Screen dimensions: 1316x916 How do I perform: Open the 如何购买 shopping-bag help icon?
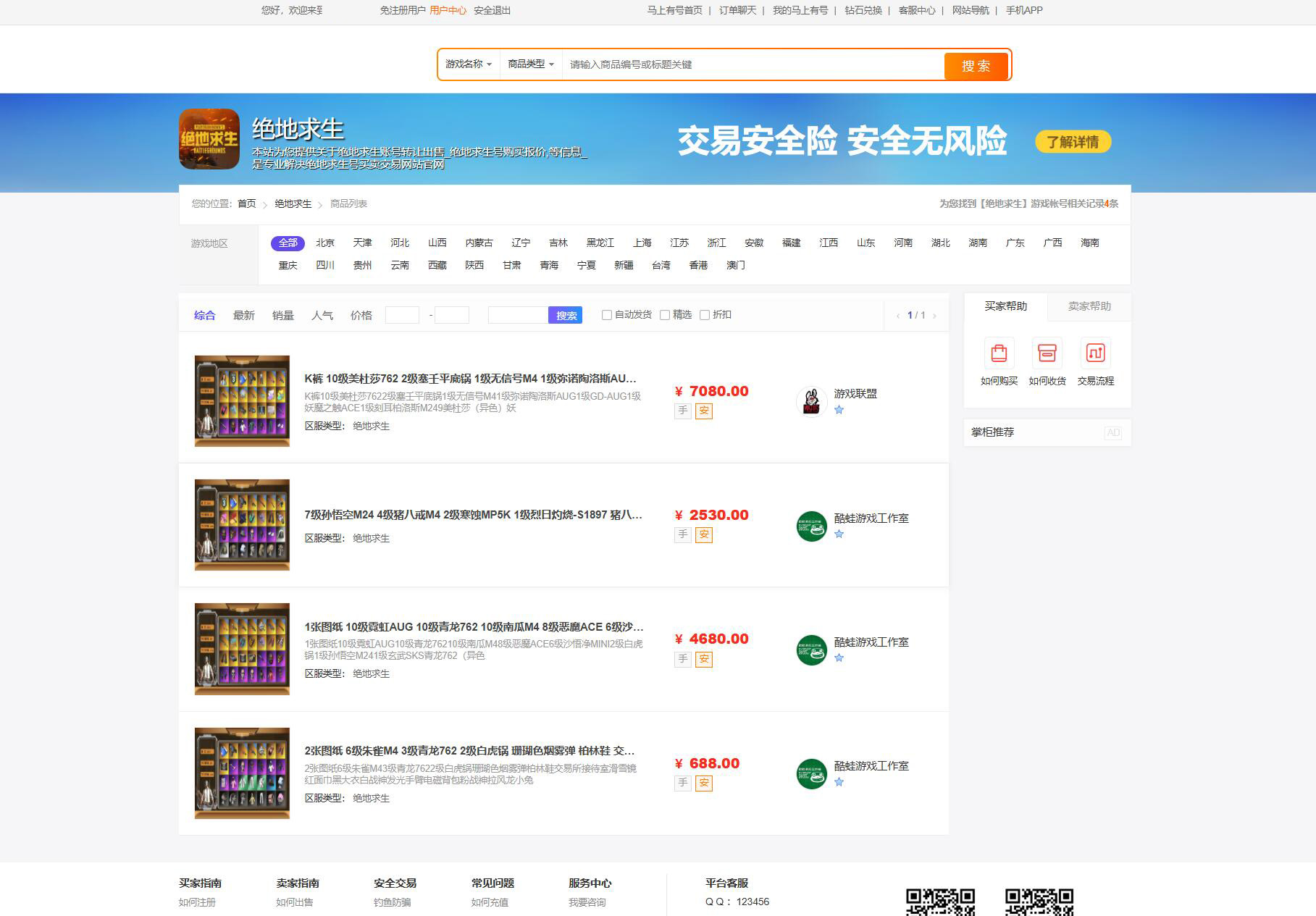(x=999, y=354)
